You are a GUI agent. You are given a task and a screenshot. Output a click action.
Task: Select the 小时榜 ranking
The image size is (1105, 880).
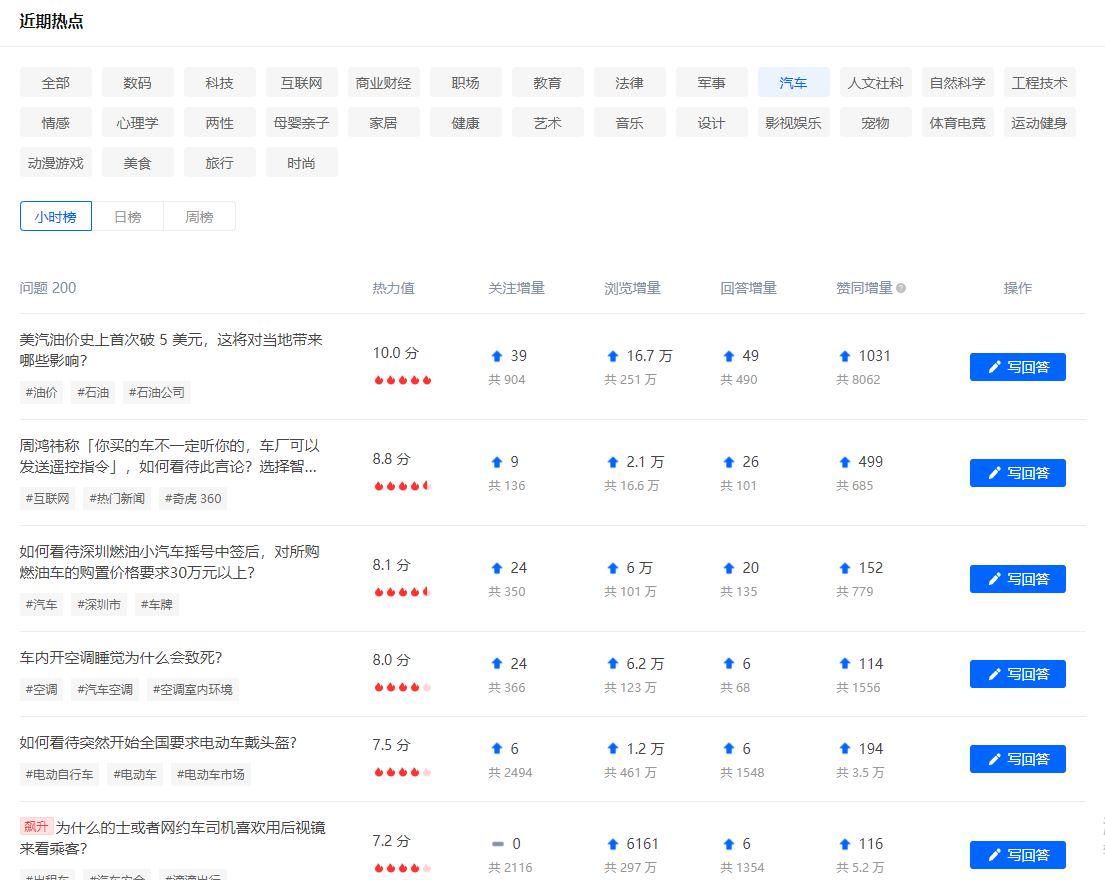coord(56,217)
